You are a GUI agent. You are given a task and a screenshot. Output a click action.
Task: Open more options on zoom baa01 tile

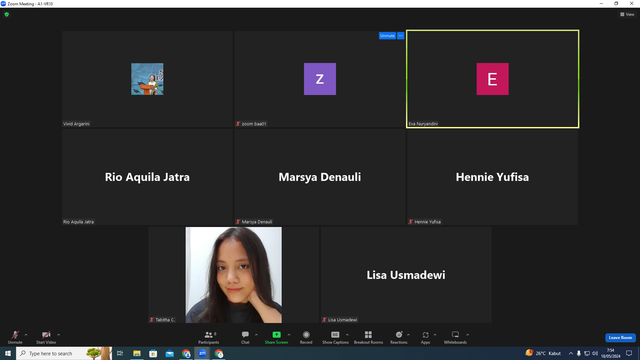pyautogui.click(x=400, y=36)
